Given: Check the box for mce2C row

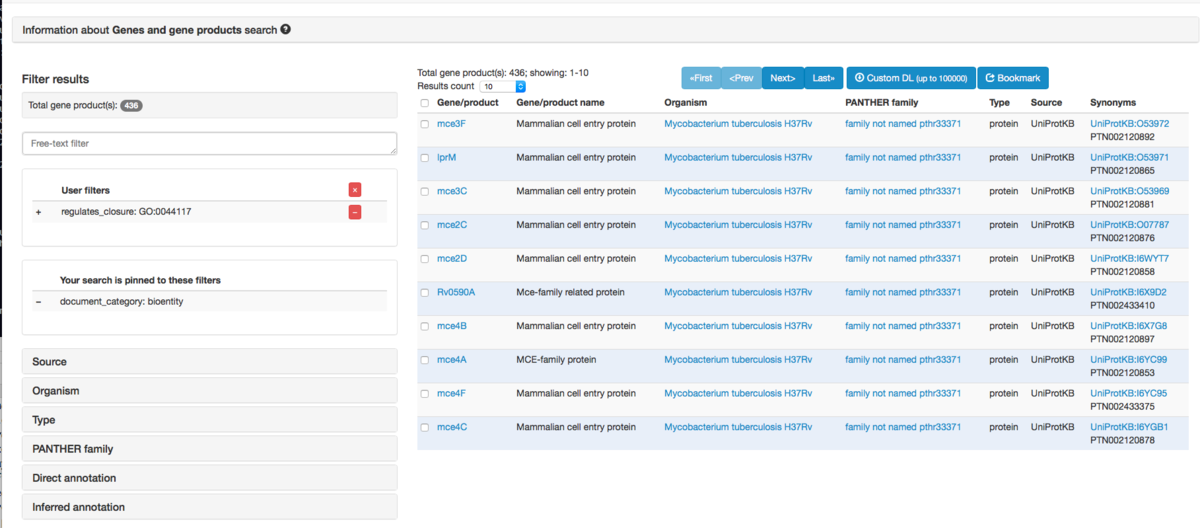Looking at the screenshot, I should coord(425,225).
